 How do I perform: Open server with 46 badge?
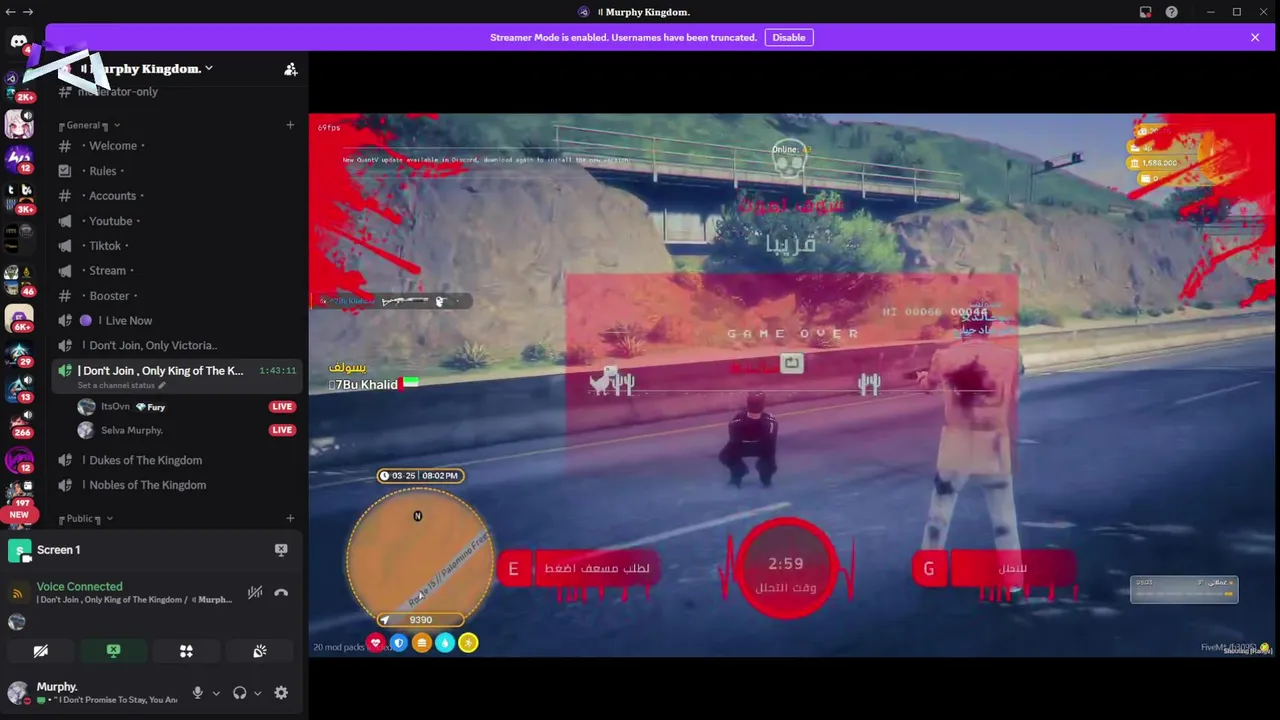tap(19, 280)
